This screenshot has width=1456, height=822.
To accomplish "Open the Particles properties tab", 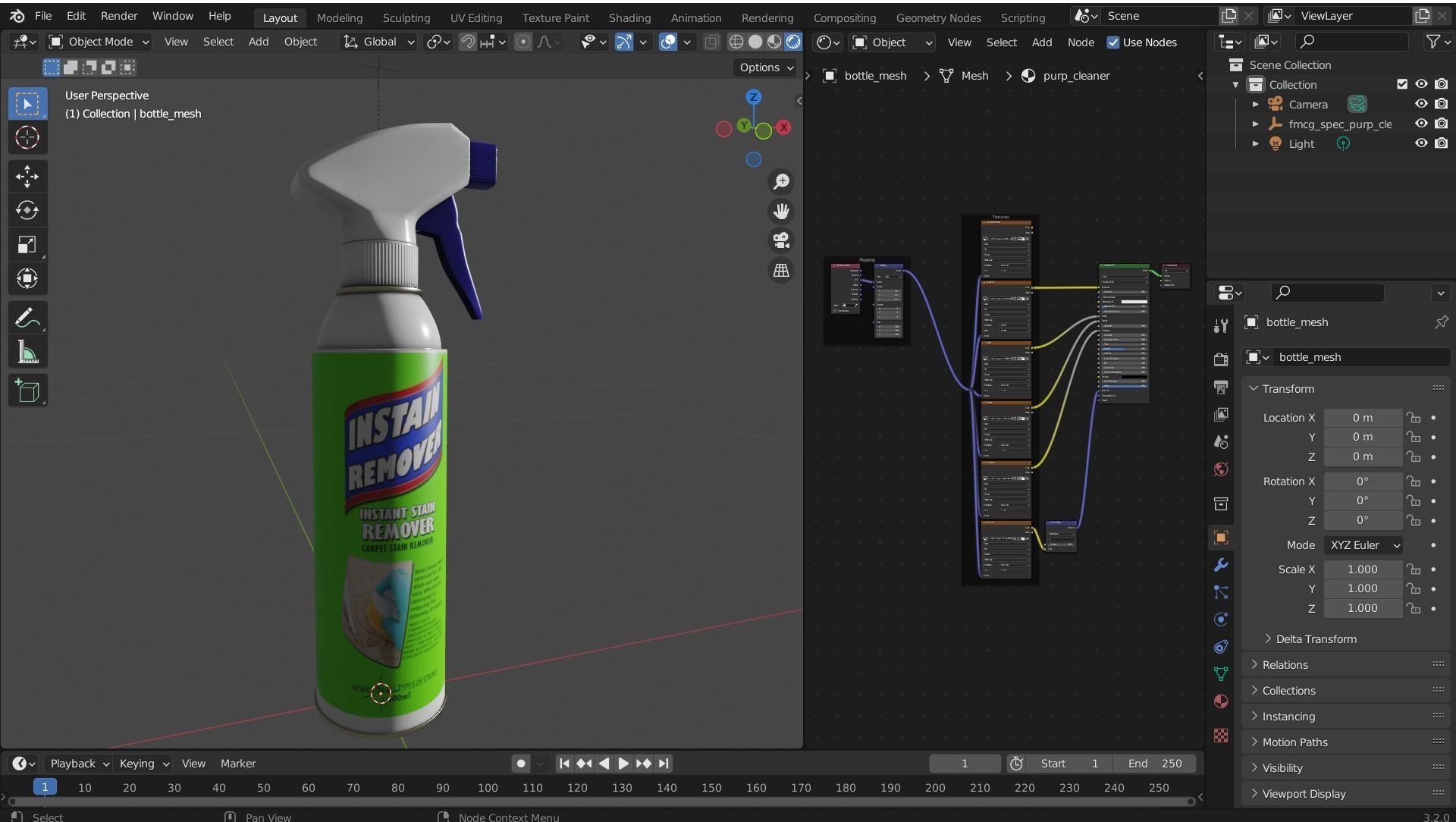I will pos(1221,592).
